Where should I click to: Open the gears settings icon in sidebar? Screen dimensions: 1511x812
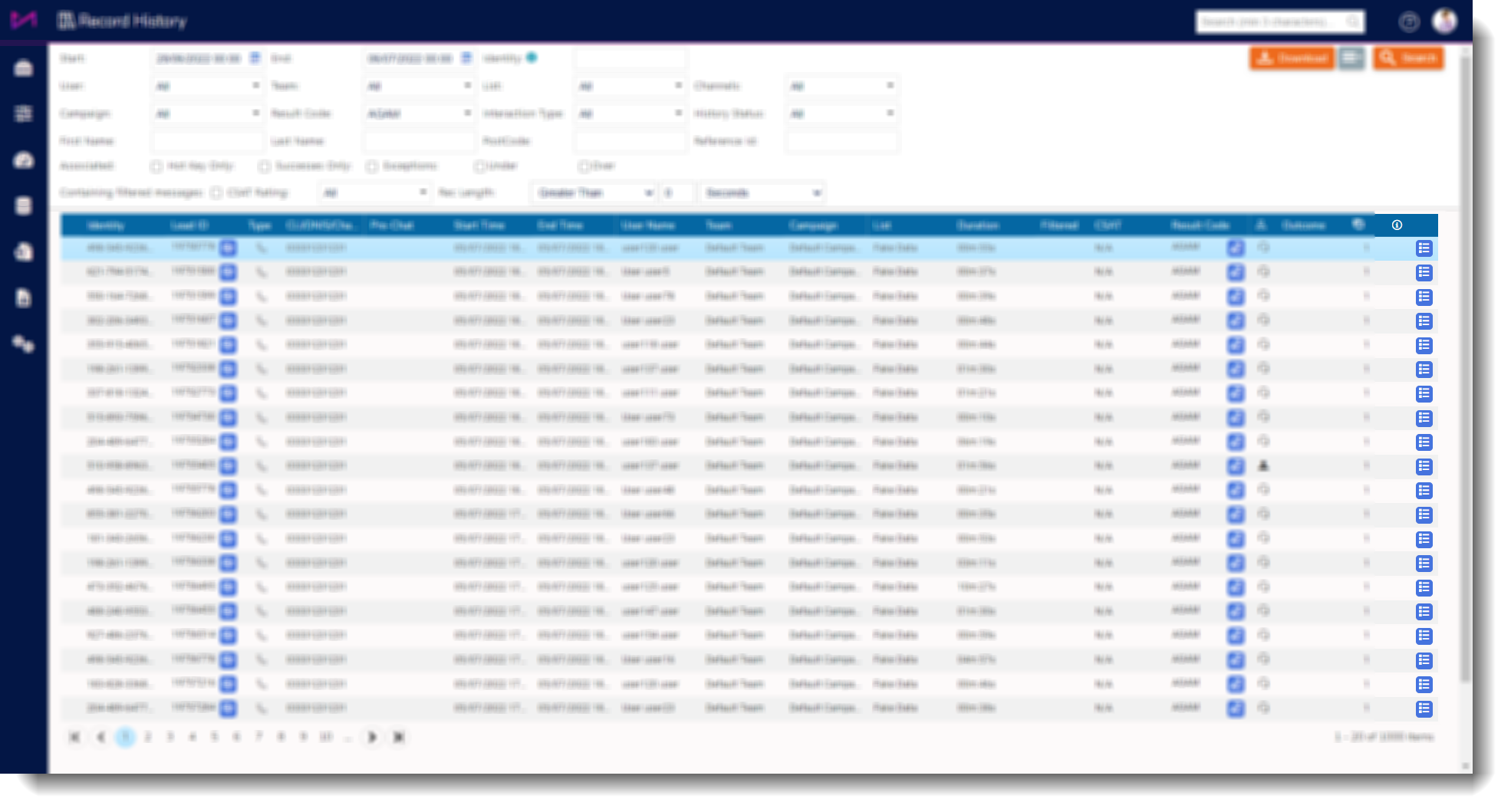coord(24,344)
